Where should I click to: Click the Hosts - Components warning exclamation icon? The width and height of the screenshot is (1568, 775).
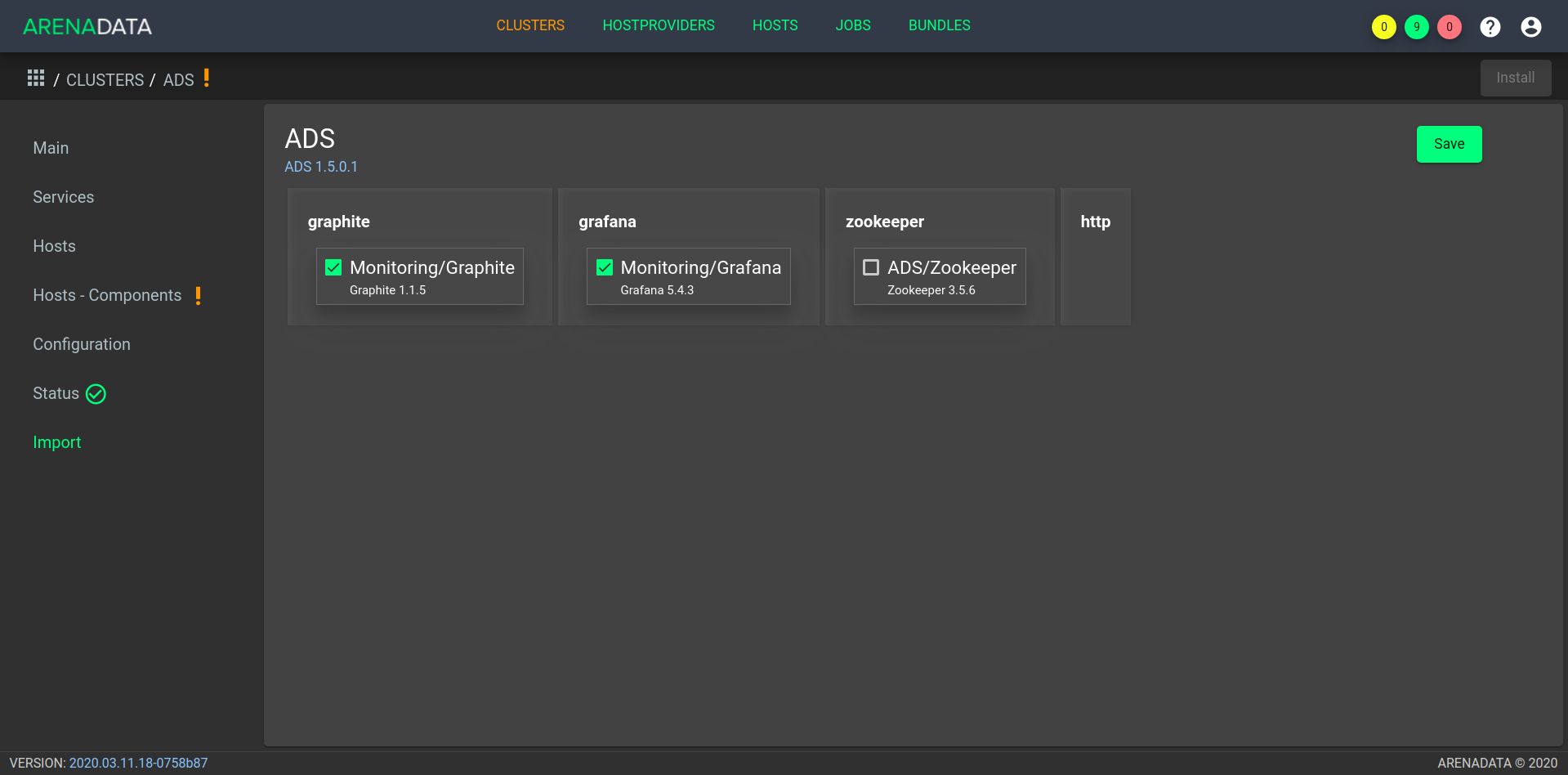(199, 296)
